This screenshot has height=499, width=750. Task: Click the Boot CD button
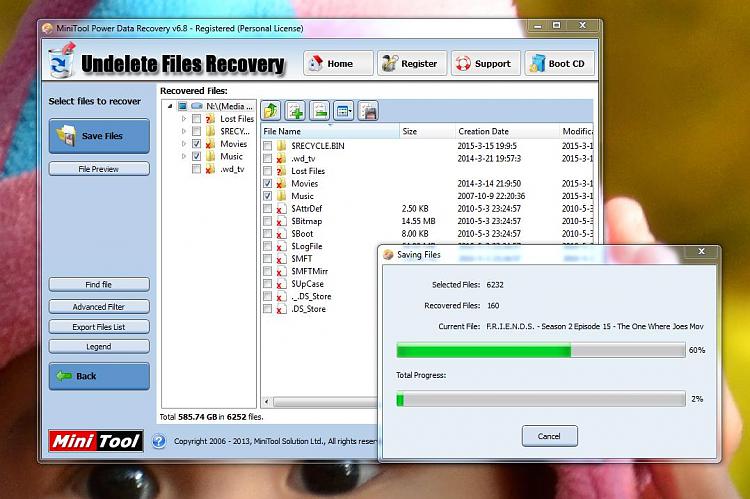click(x=558, y=64)
